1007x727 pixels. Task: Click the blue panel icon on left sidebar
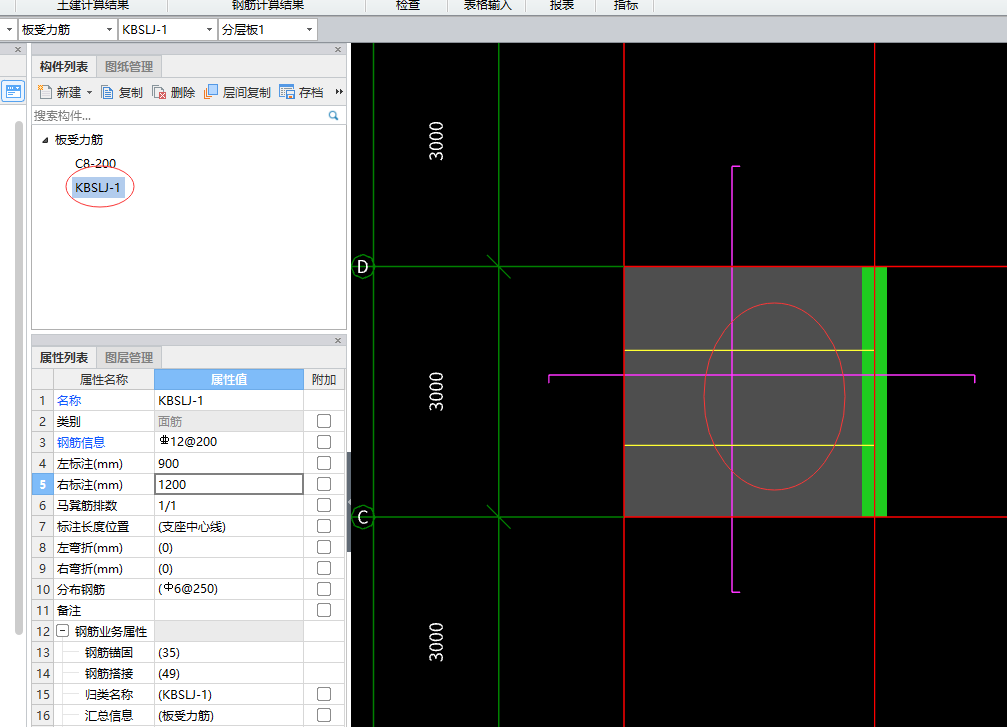[13, 91]
